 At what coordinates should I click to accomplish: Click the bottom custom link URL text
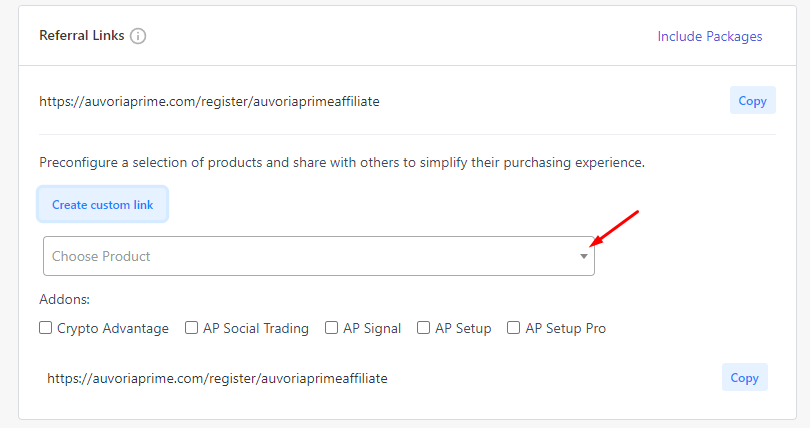pyautogui.click(x=217, y=378)
